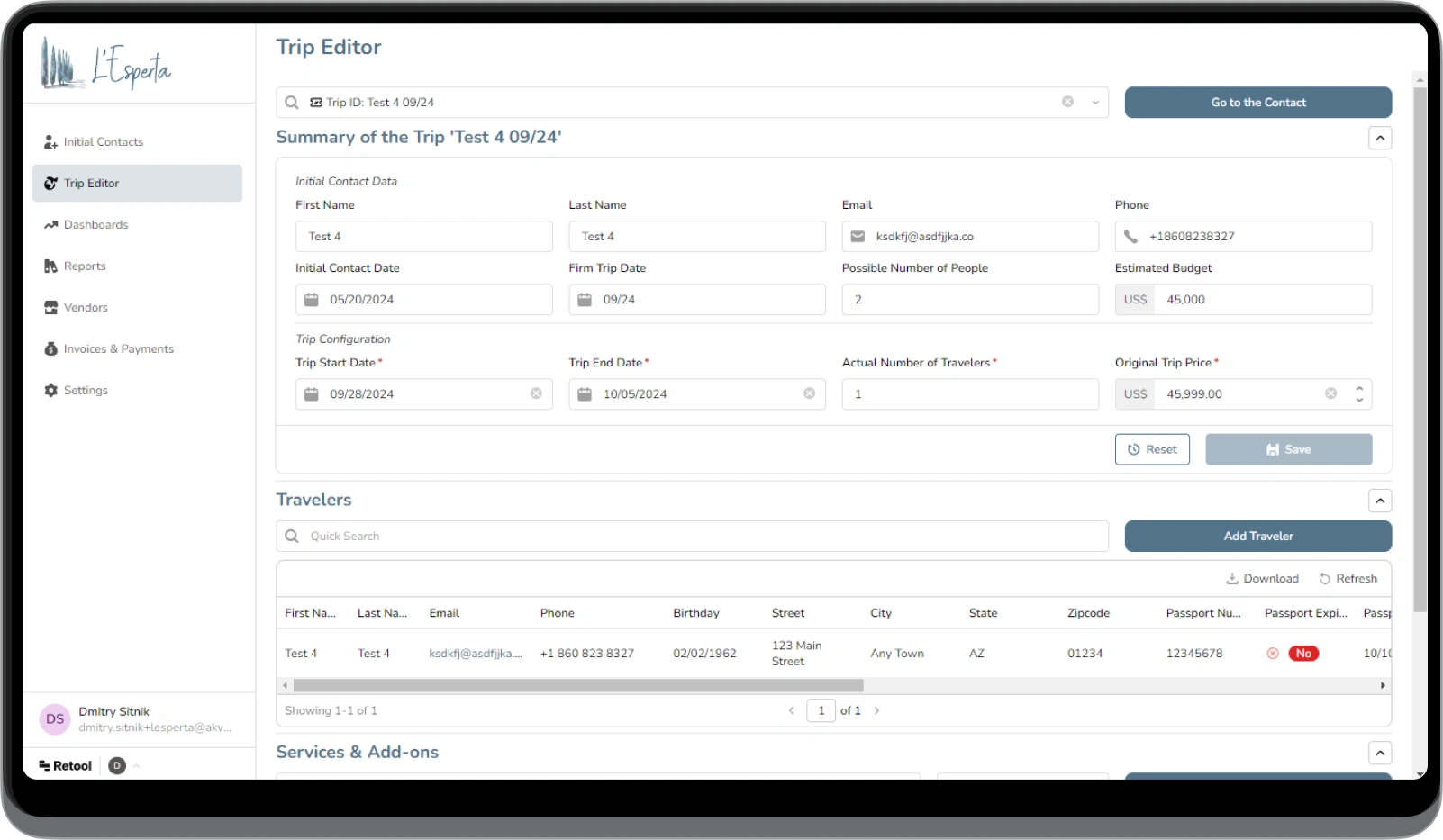Select Trip Editor in the sidebar
This screenshot has width=1443, height=840.
pos(137,184)
